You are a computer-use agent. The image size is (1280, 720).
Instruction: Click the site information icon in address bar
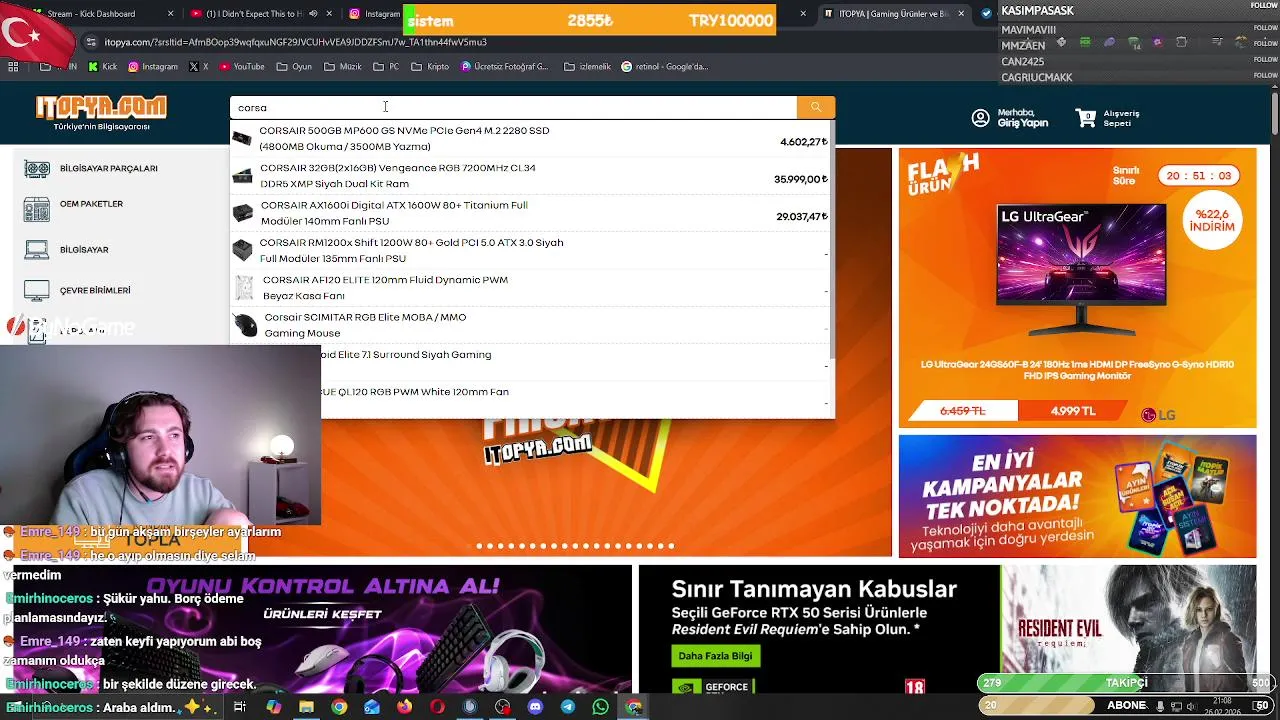[x=91, y=42]
